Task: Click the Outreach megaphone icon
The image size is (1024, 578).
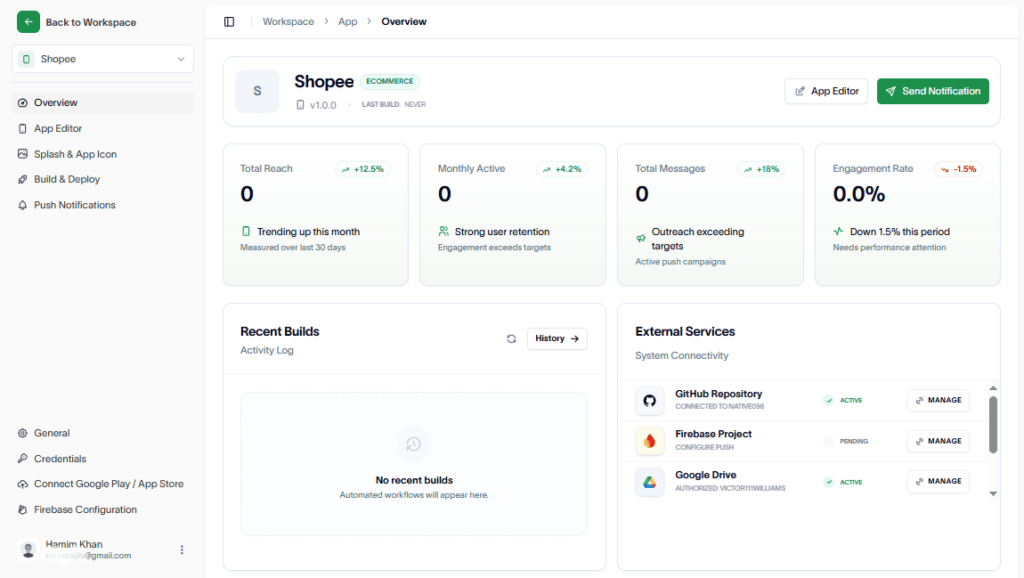Action: [641, 238]
